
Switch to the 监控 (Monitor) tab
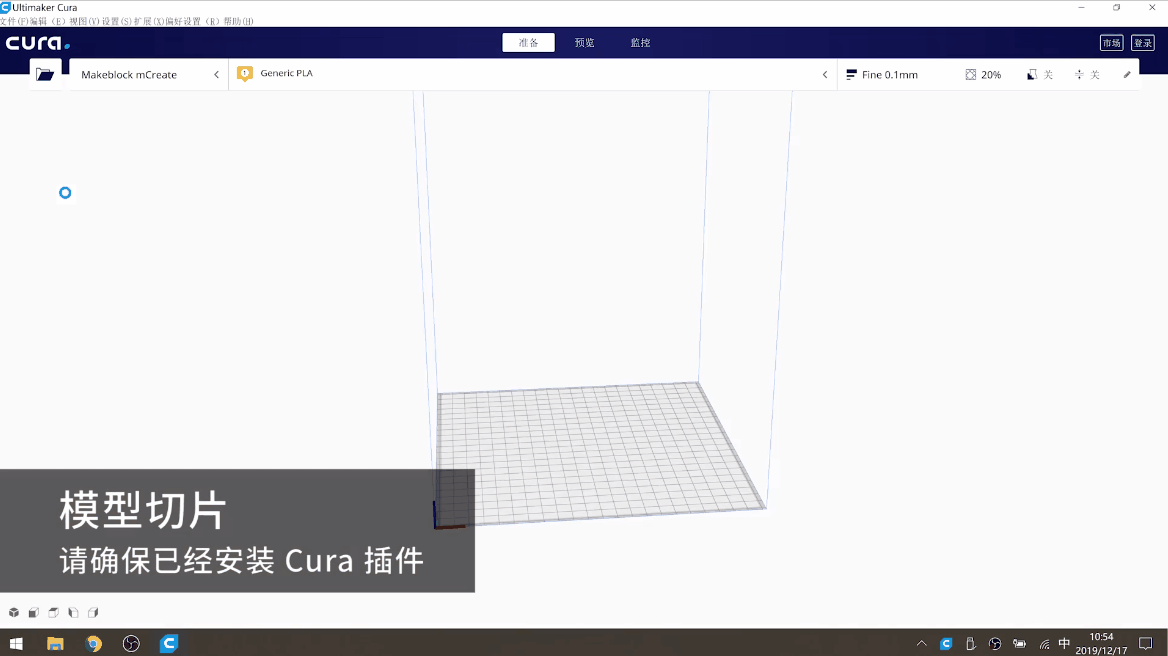(x=640, y=42)
